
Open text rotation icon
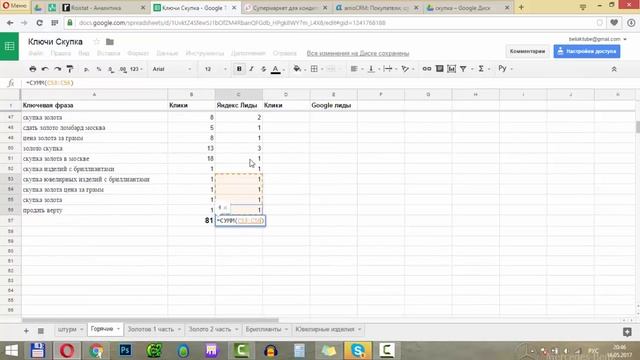coord(405,69)
